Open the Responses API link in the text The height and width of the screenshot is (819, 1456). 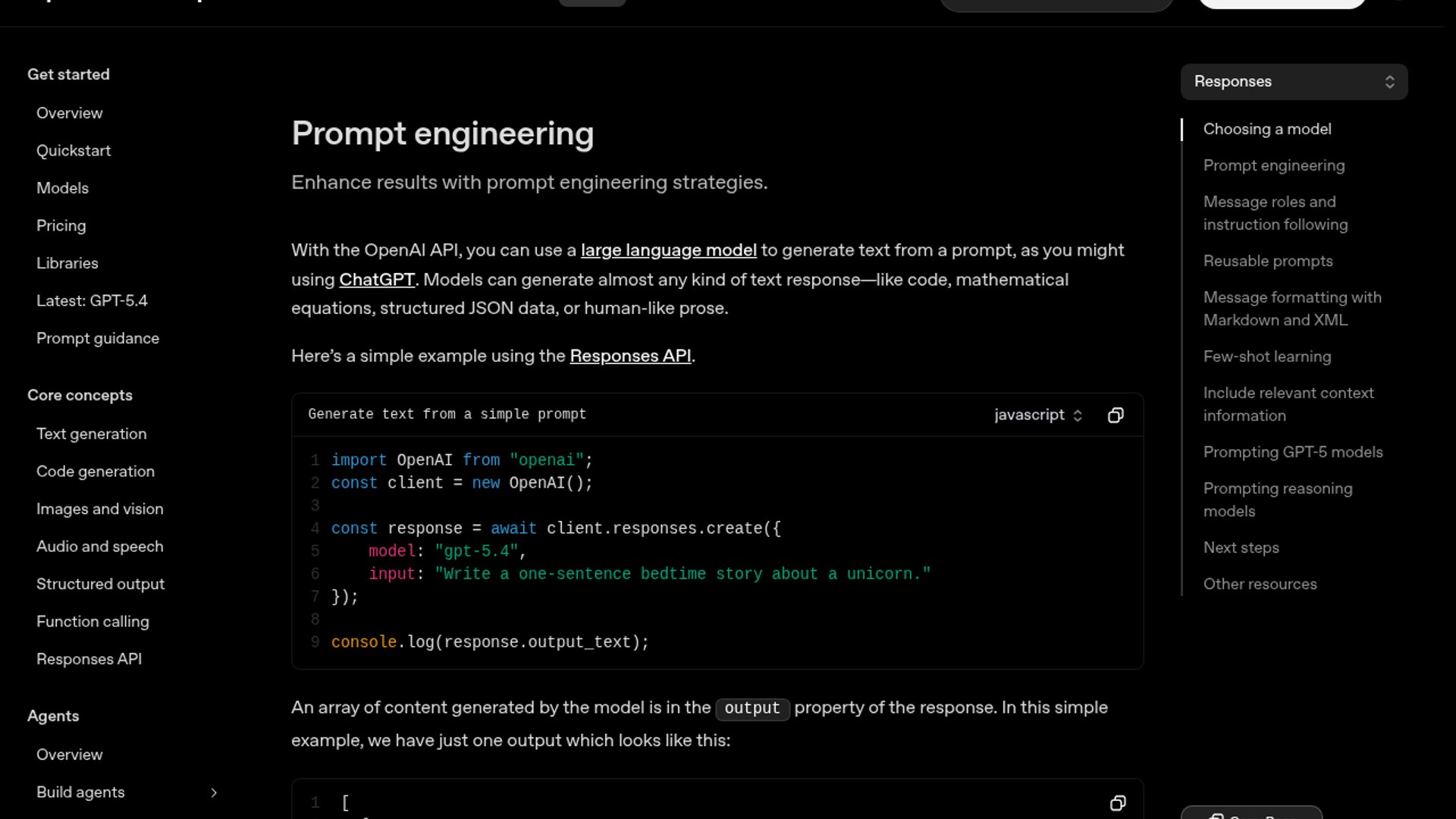[x=629, y=356]
